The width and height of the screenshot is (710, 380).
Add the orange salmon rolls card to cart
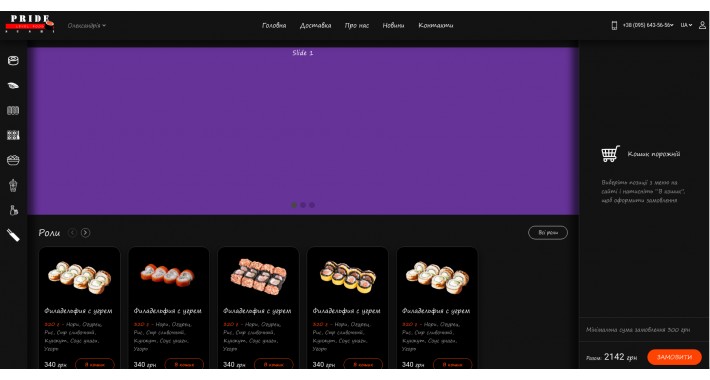184,364
